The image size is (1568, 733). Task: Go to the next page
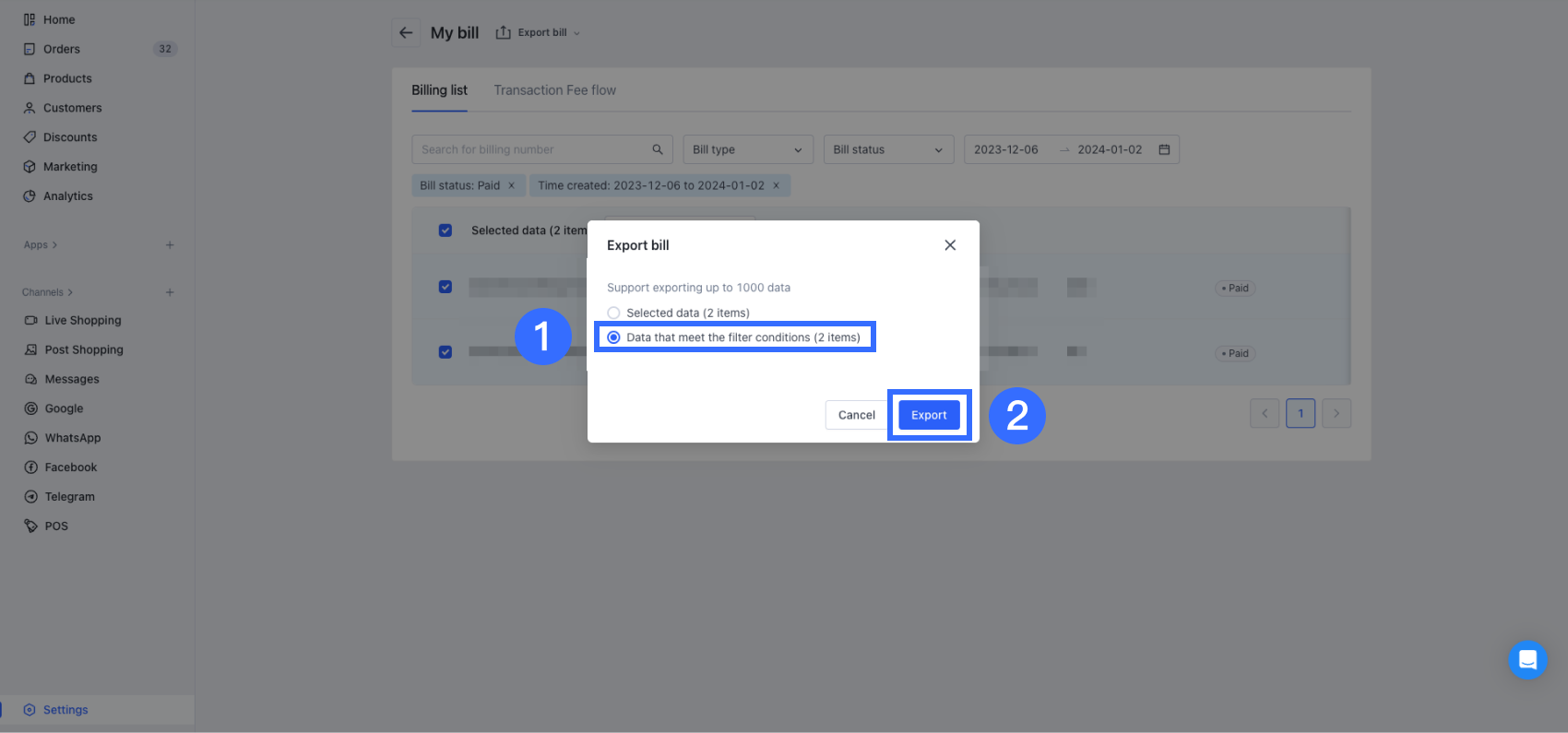[1336, 413]
